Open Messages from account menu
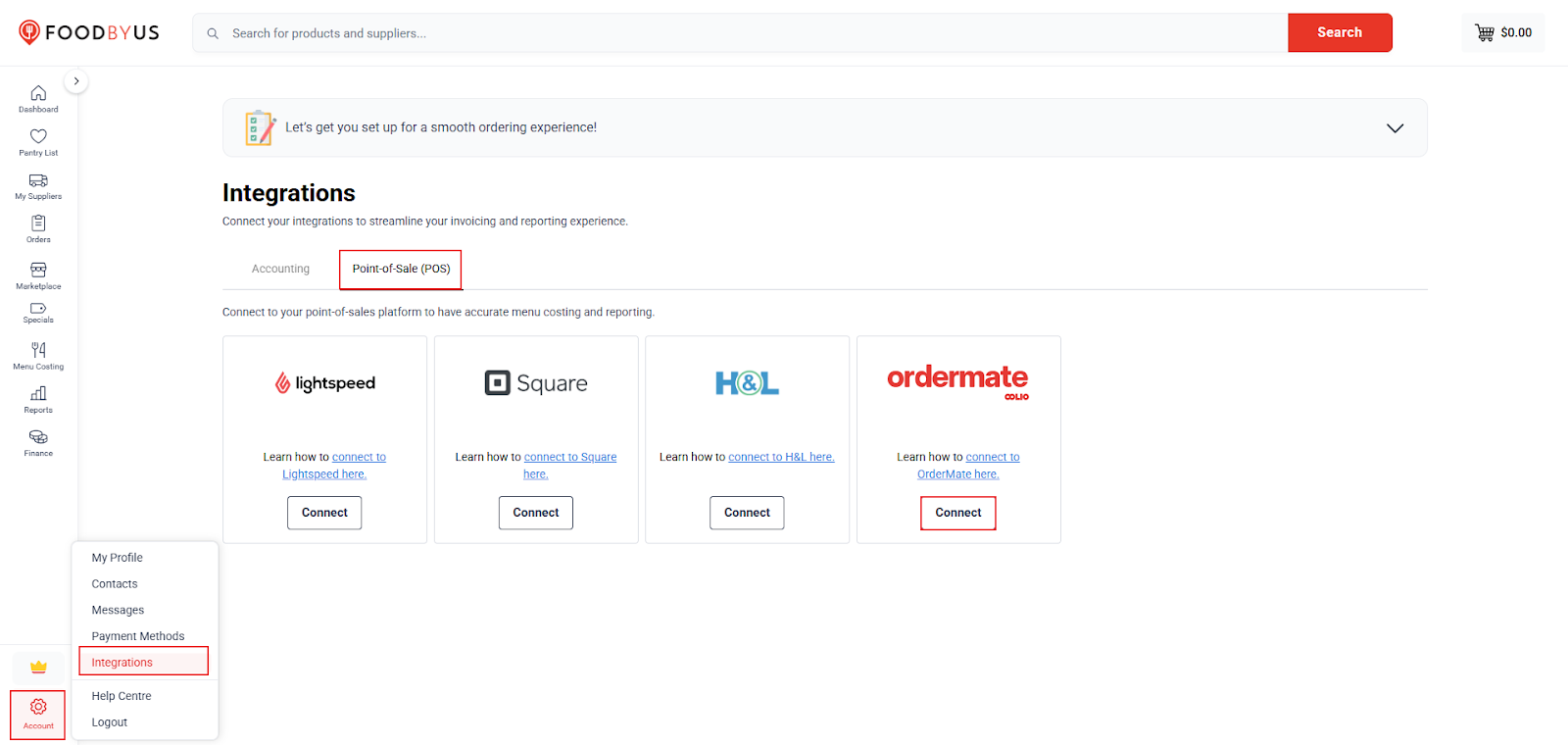The width and height of the screenshot is (1568, 745). (118, 611)
